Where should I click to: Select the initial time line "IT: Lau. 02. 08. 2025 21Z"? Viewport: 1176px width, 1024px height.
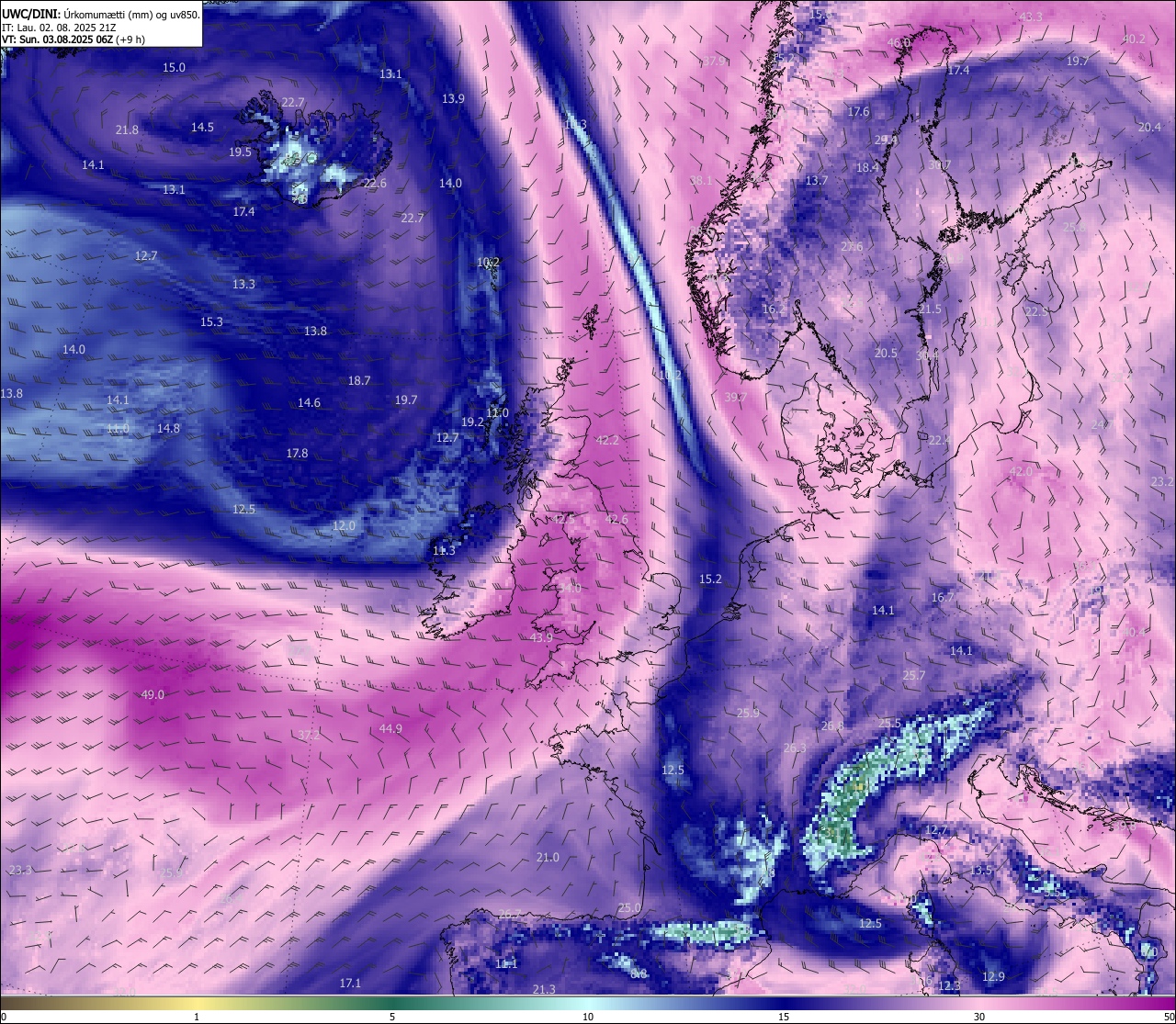[59, 27]
